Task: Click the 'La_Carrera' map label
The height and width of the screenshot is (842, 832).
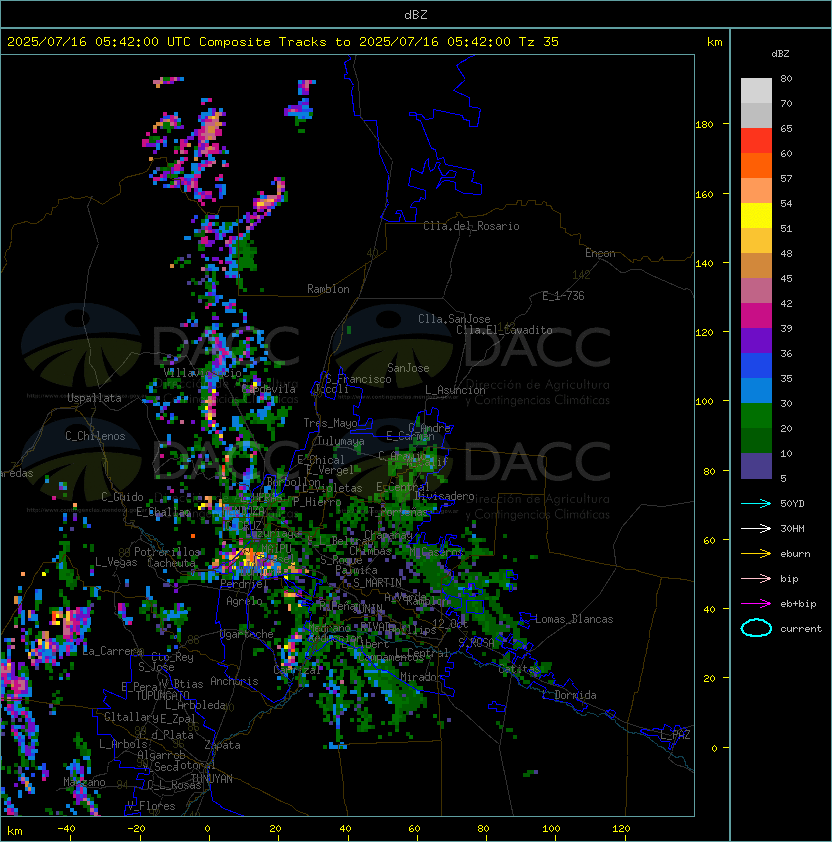Action: tap(112, 651)
